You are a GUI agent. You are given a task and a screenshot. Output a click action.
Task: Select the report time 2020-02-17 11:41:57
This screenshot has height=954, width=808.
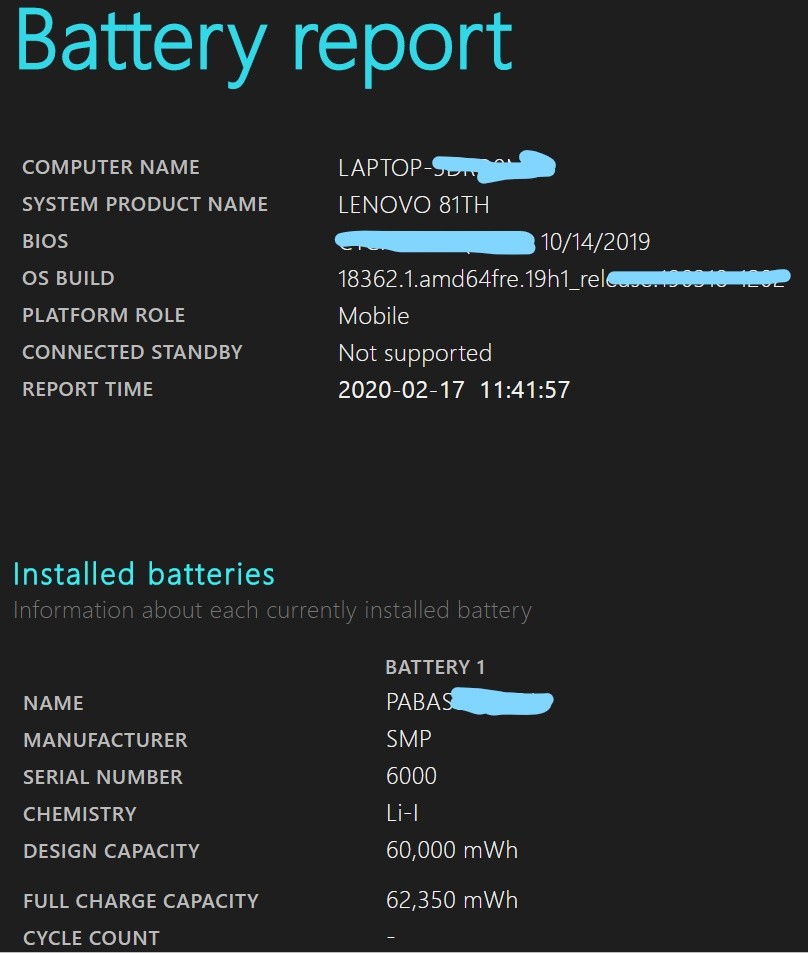[454, 390]
